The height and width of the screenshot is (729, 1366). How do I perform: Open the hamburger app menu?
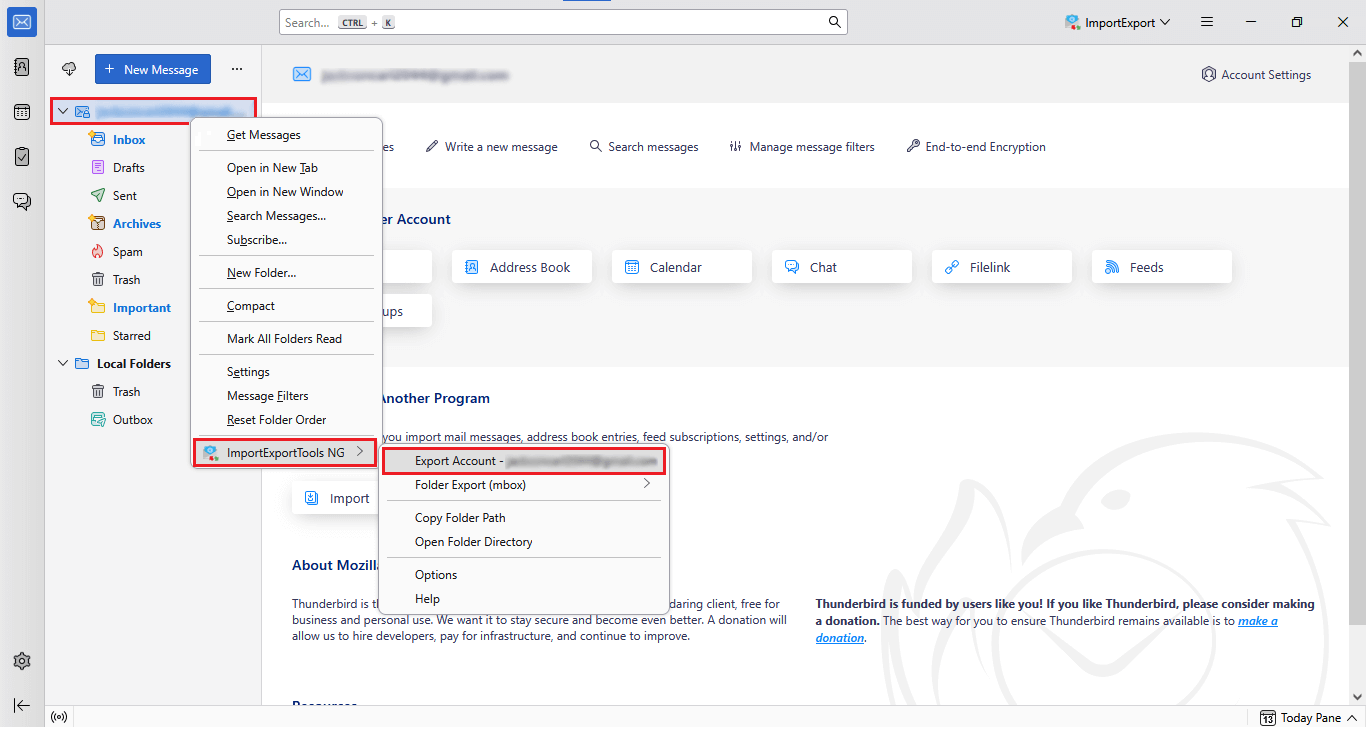pyautogui.click(x=1206, y=21)
